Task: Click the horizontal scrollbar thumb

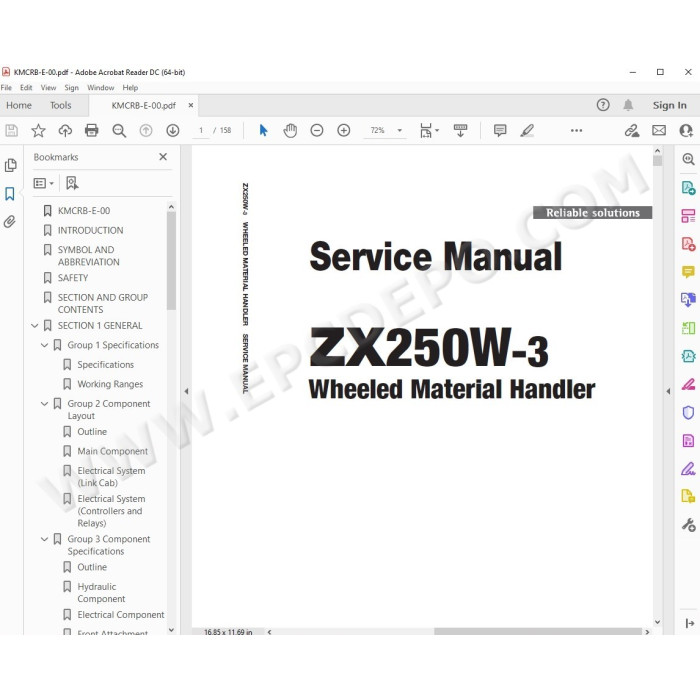Action: coord(538,632)
